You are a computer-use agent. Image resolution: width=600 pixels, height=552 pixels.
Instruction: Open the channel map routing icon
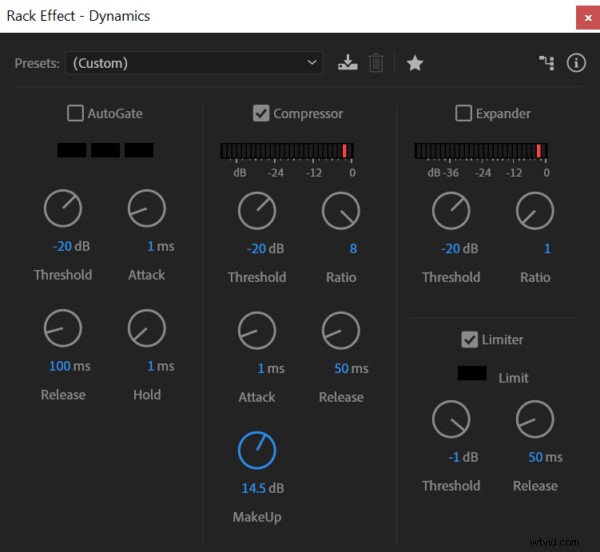[546, 63]
